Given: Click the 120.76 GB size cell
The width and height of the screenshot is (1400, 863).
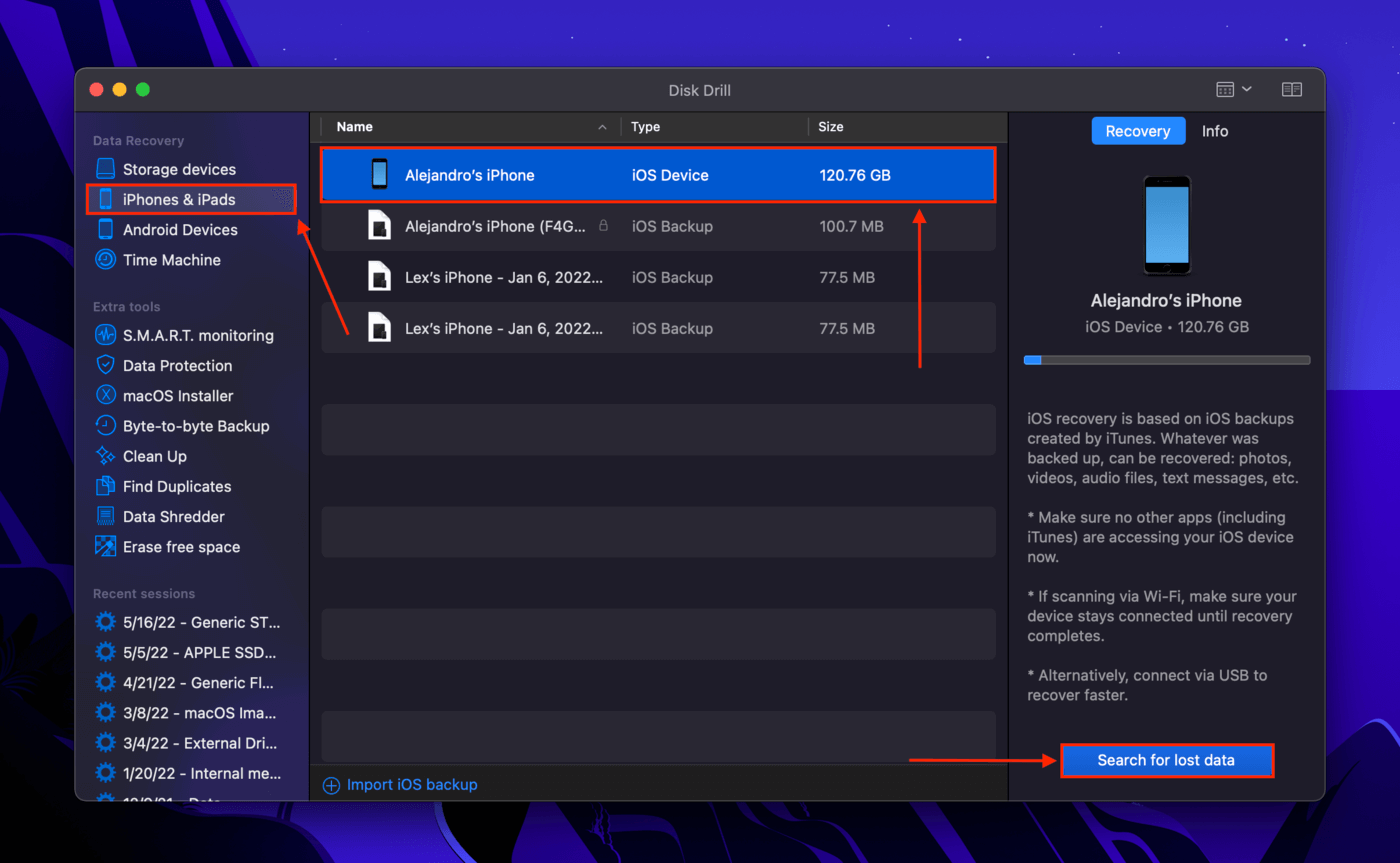Looking at the screenshot, I should tap(855, 175).
